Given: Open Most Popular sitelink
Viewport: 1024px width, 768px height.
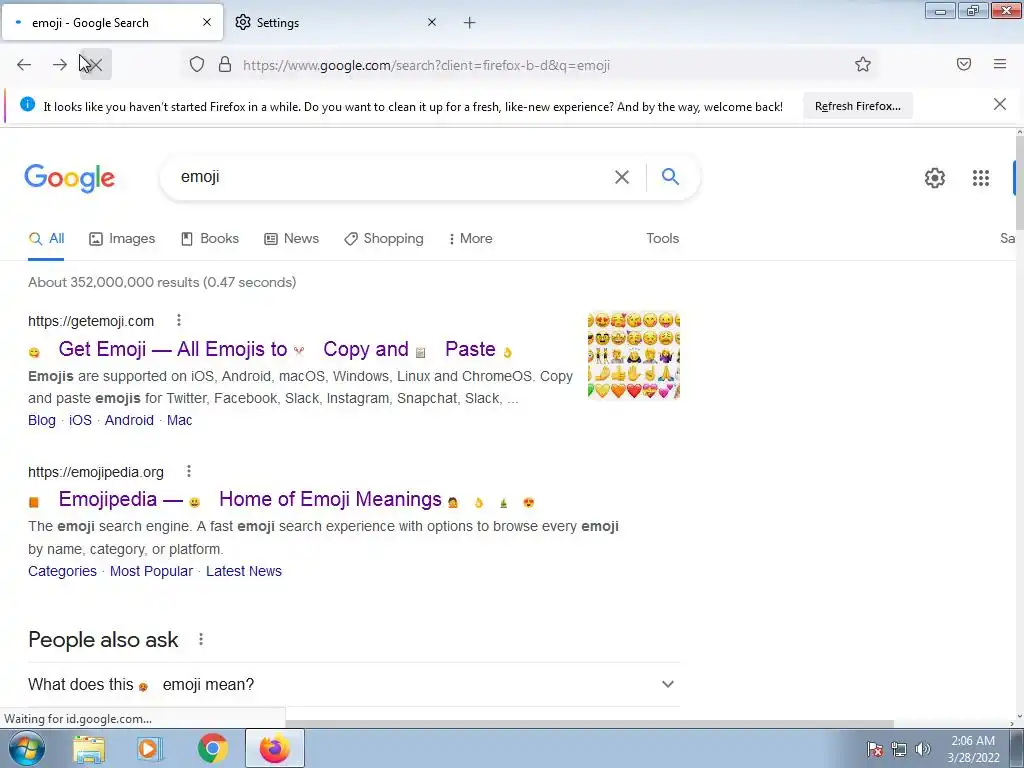Looking at the screenshot, I should [151, 571].
